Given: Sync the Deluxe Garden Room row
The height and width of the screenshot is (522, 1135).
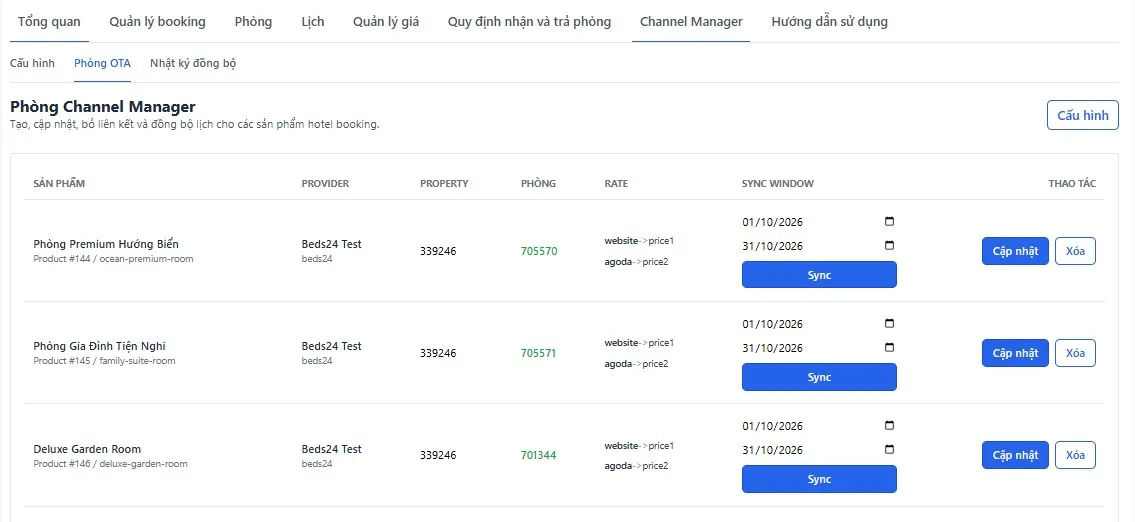Looking at the screenshot, I should coord(819,479).
